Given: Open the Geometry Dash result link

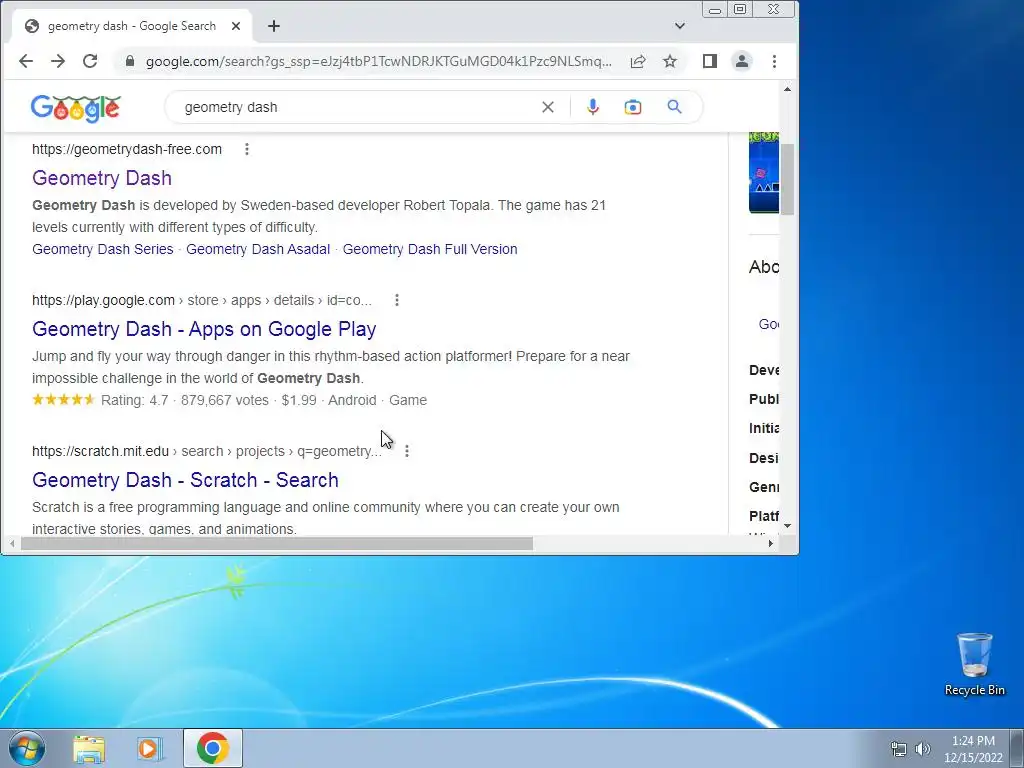Looking at the screenshot, I should point(102,178).
